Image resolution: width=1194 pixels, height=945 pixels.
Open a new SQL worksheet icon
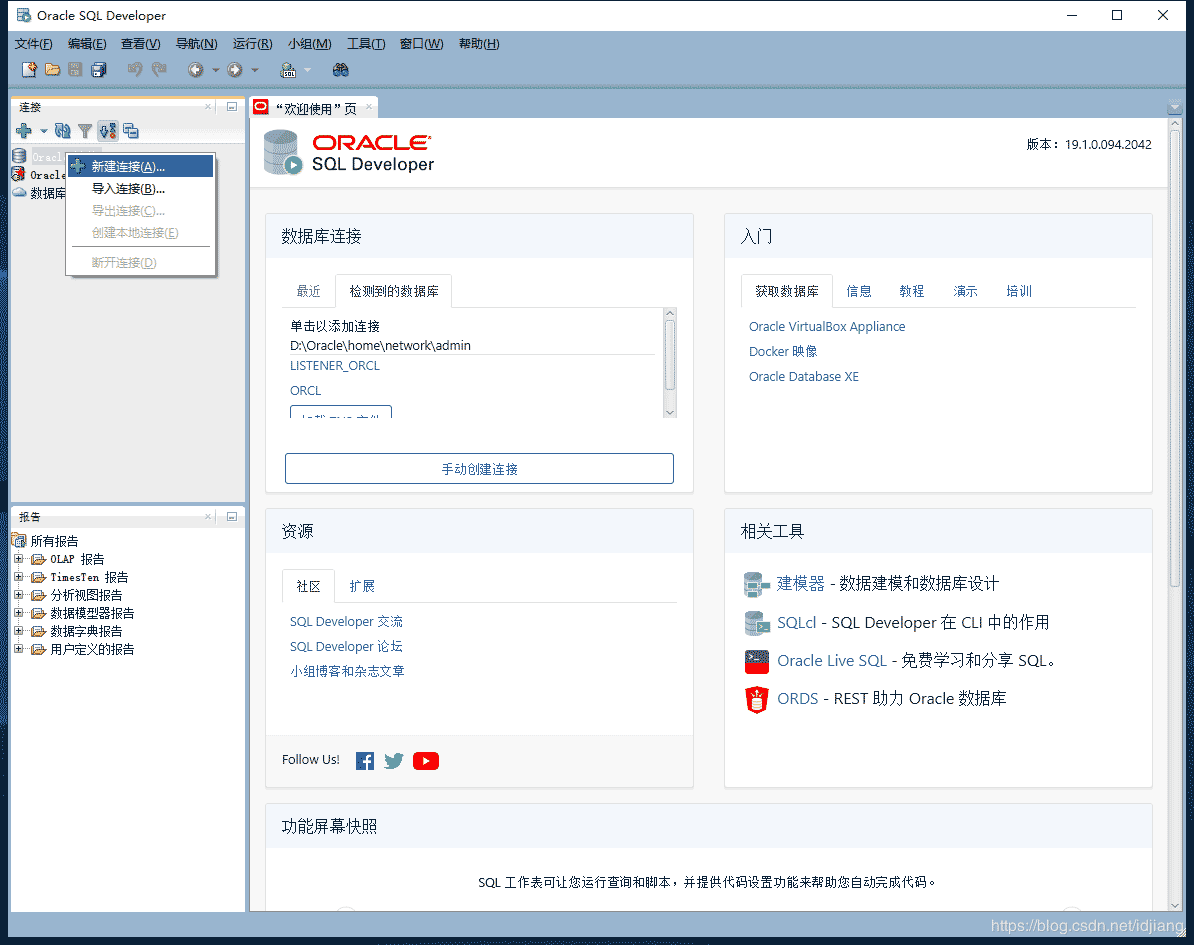coord(287,69)
